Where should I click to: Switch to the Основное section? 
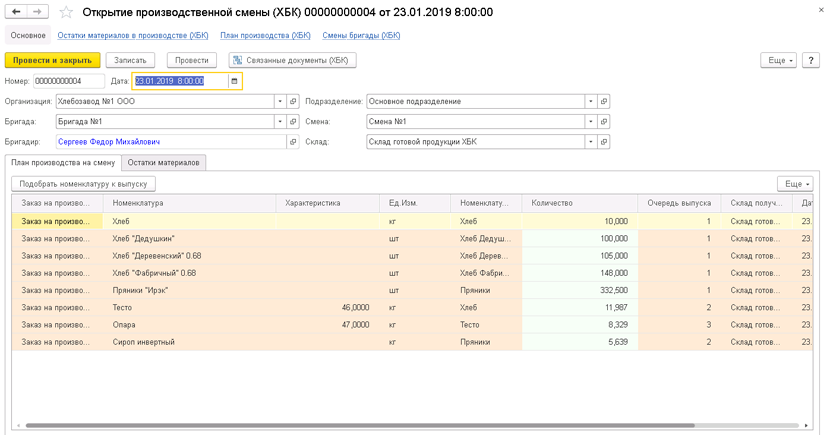click(28, 35)
